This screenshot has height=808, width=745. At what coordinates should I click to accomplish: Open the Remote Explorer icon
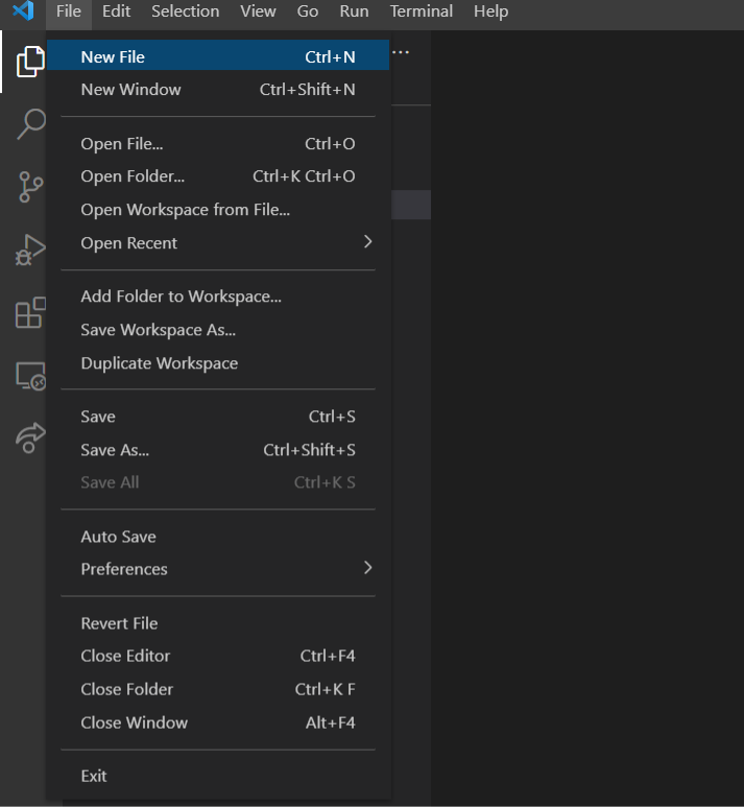(30, 376)
